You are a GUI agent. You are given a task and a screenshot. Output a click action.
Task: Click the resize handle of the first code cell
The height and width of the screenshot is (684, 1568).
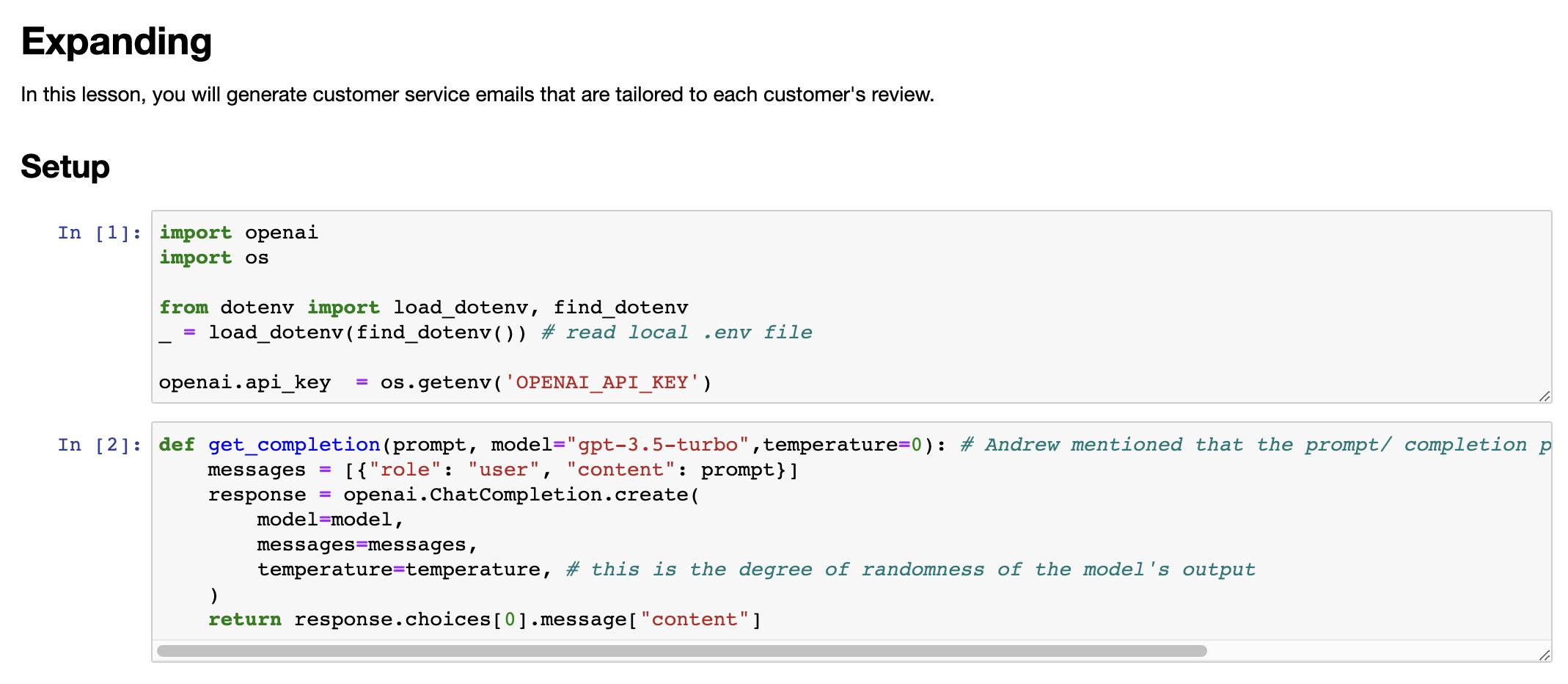(1544, 396)
